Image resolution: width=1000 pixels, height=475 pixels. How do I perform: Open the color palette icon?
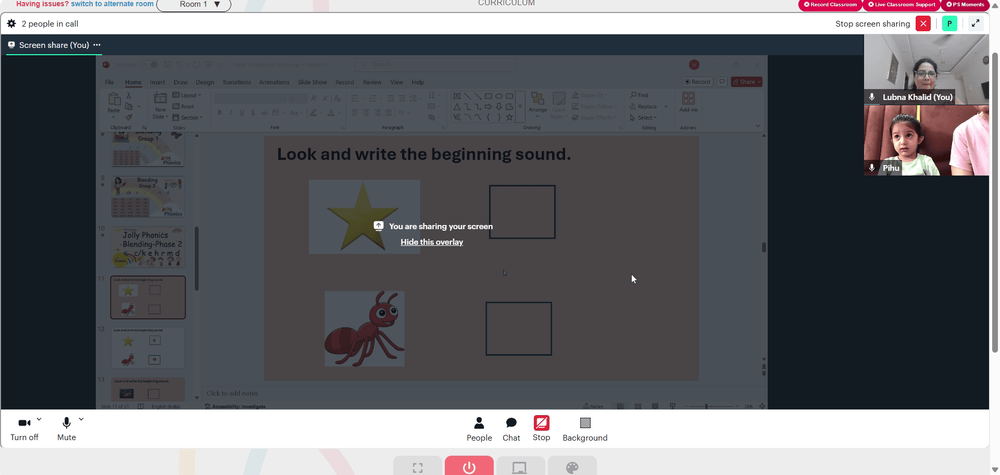[572, 466]
